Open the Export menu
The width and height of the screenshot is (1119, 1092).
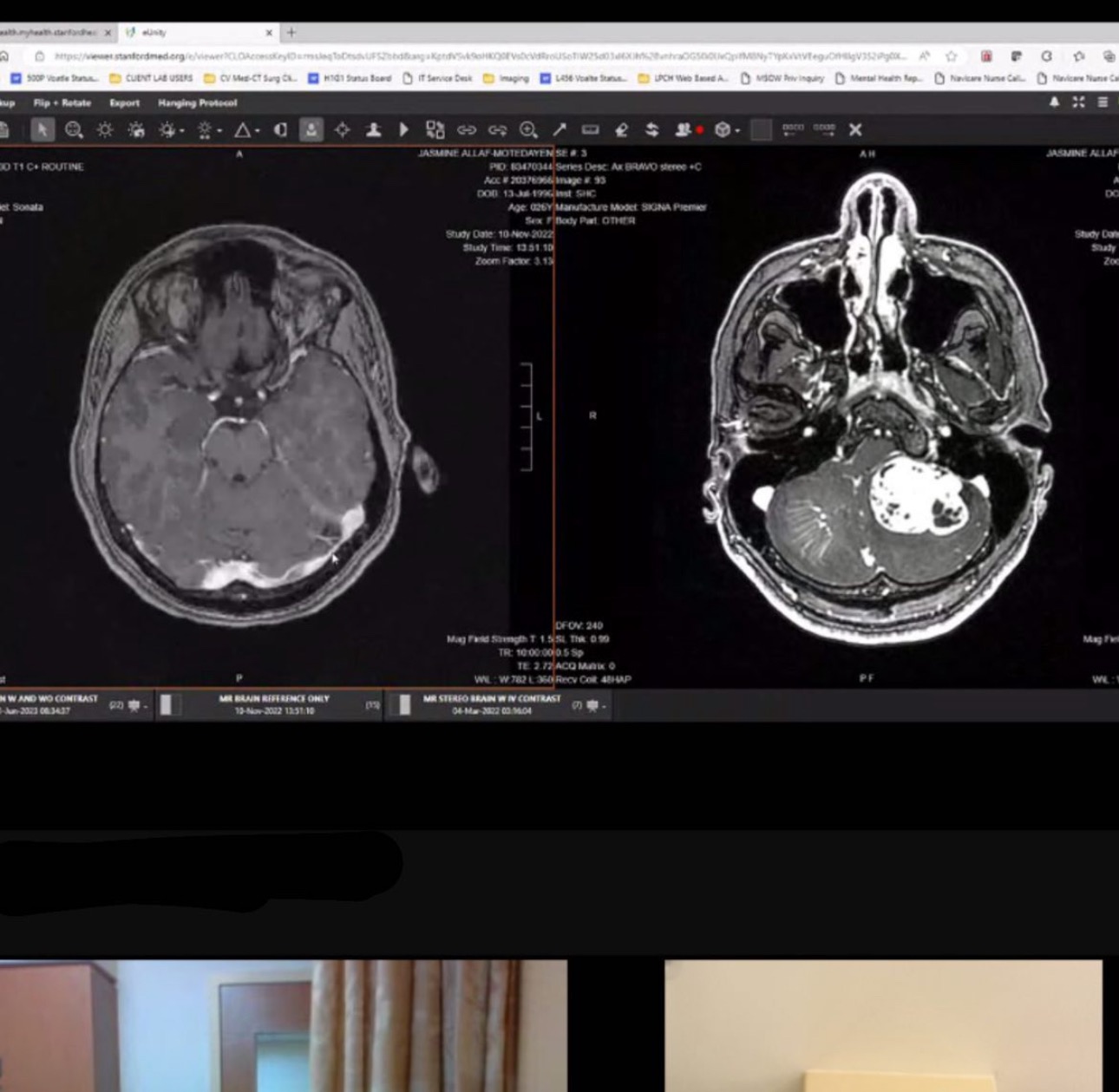click(124, 102)
